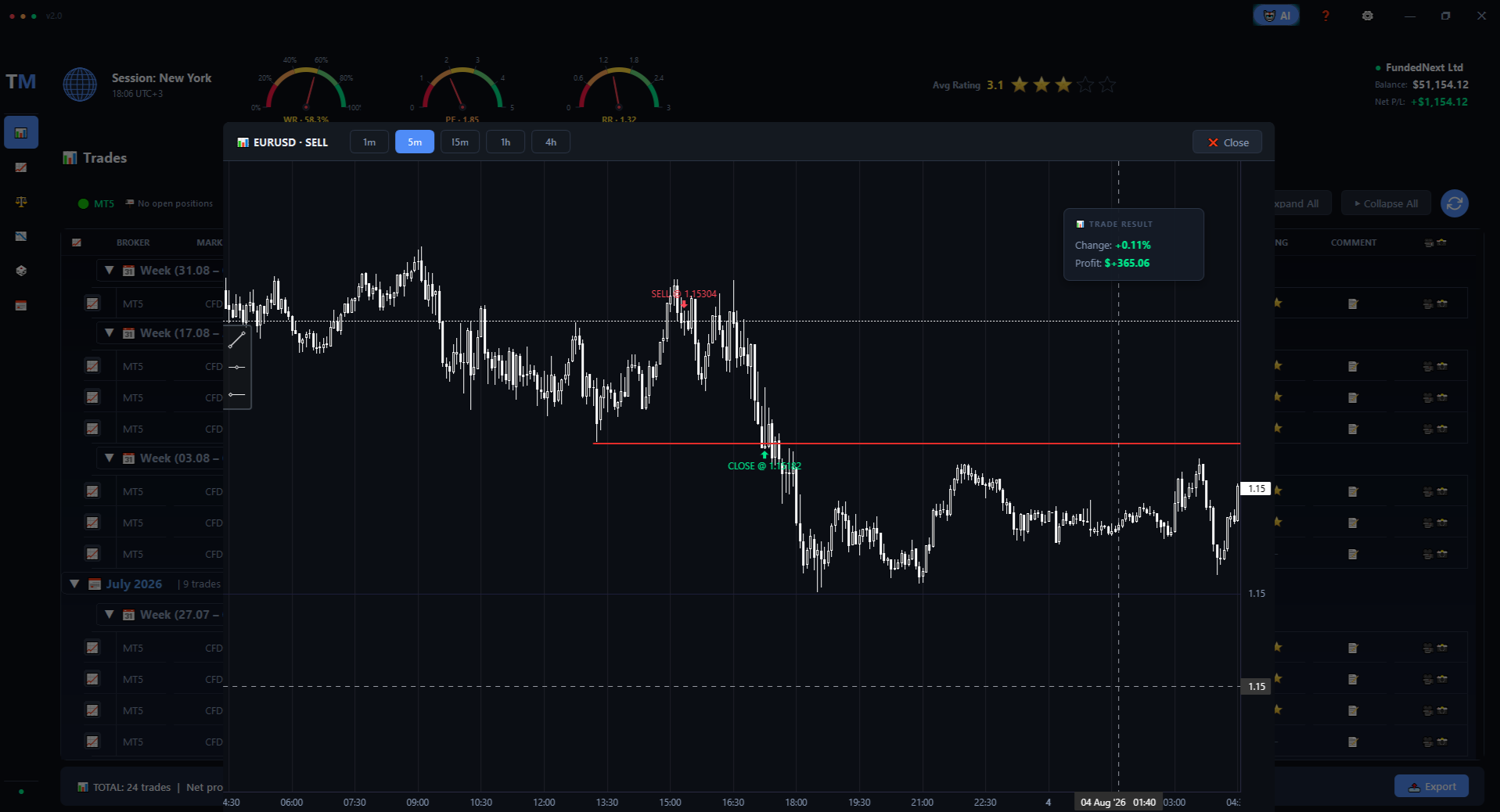Image resolution: width=1500 pixels, height=812 pixels.
Task: Switch chart to the 4h timeframe
Action: (551, 142)
